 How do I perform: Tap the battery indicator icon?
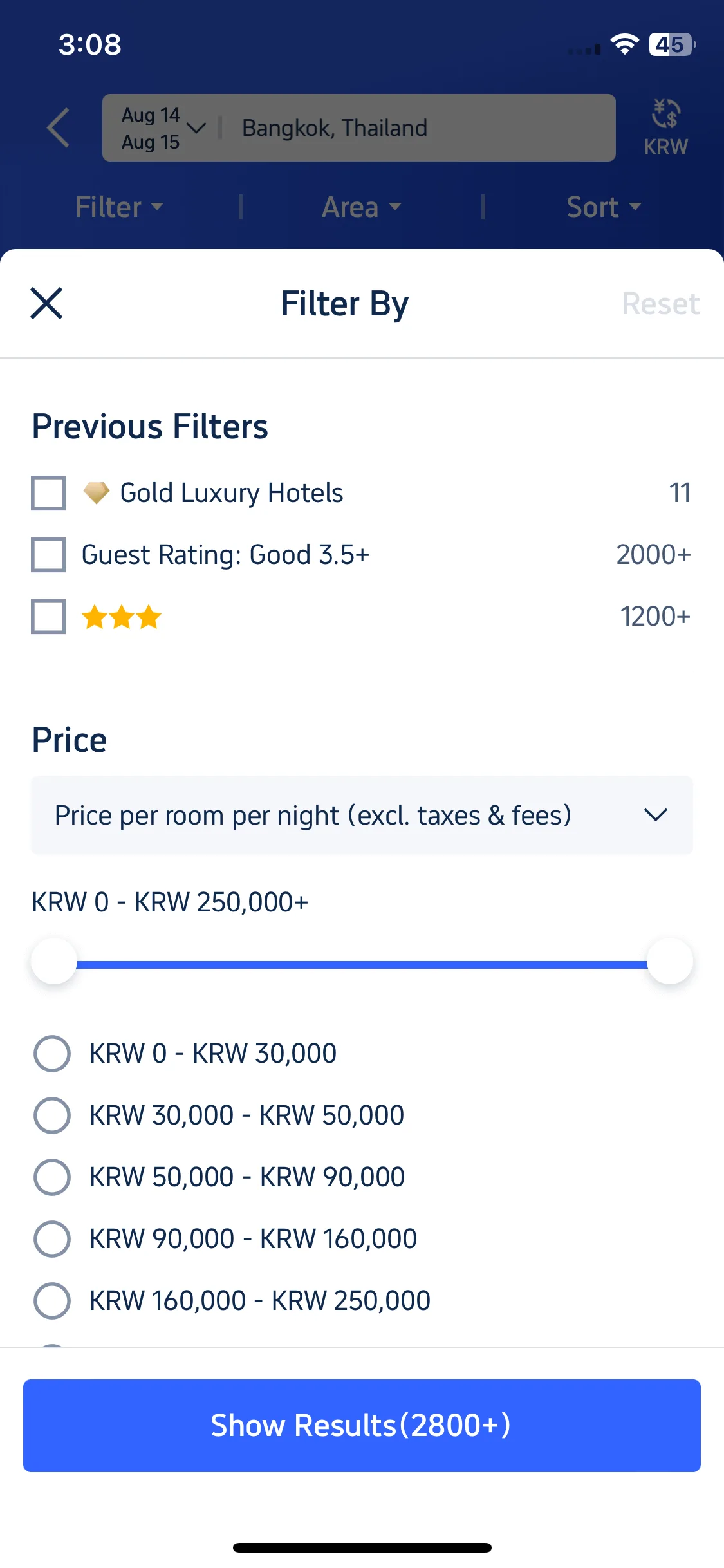(673, 44)
